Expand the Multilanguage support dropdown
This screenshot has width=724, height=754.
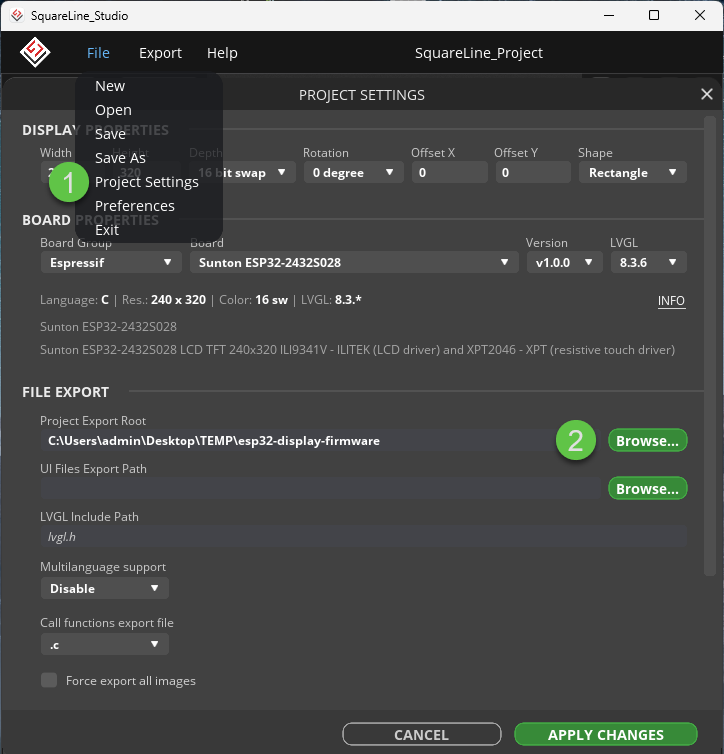click(104, 588)
